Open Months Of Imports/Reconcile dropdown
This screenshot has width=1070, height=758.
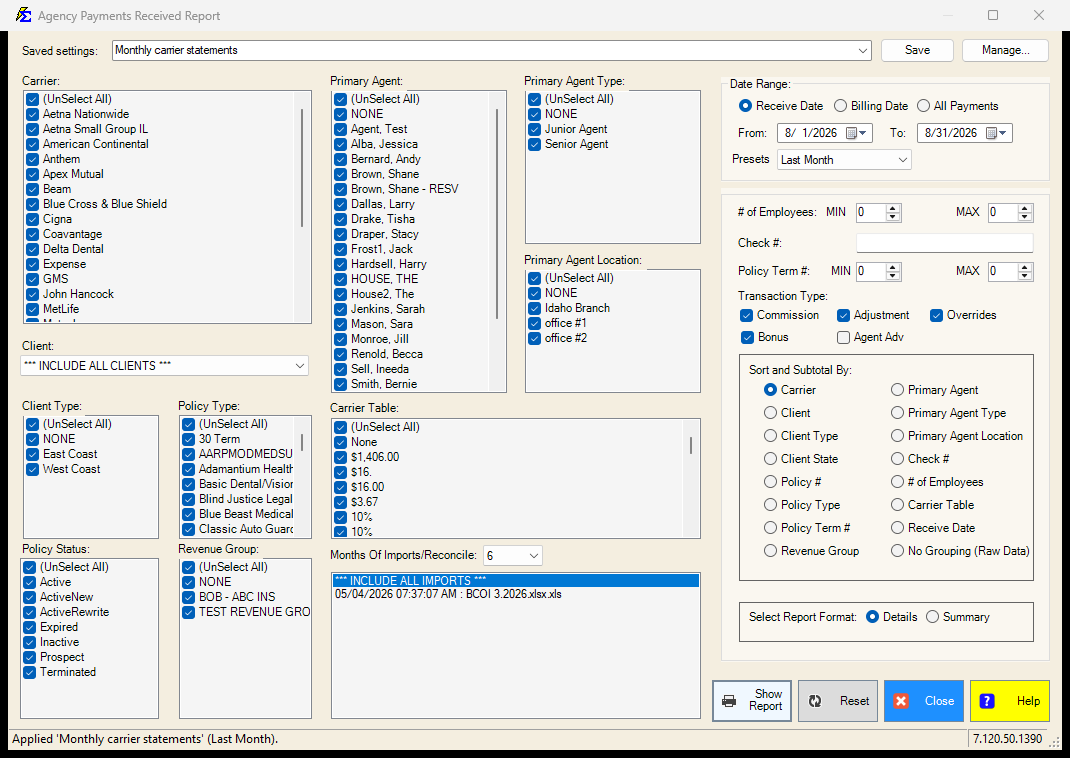tap(534, 556)
